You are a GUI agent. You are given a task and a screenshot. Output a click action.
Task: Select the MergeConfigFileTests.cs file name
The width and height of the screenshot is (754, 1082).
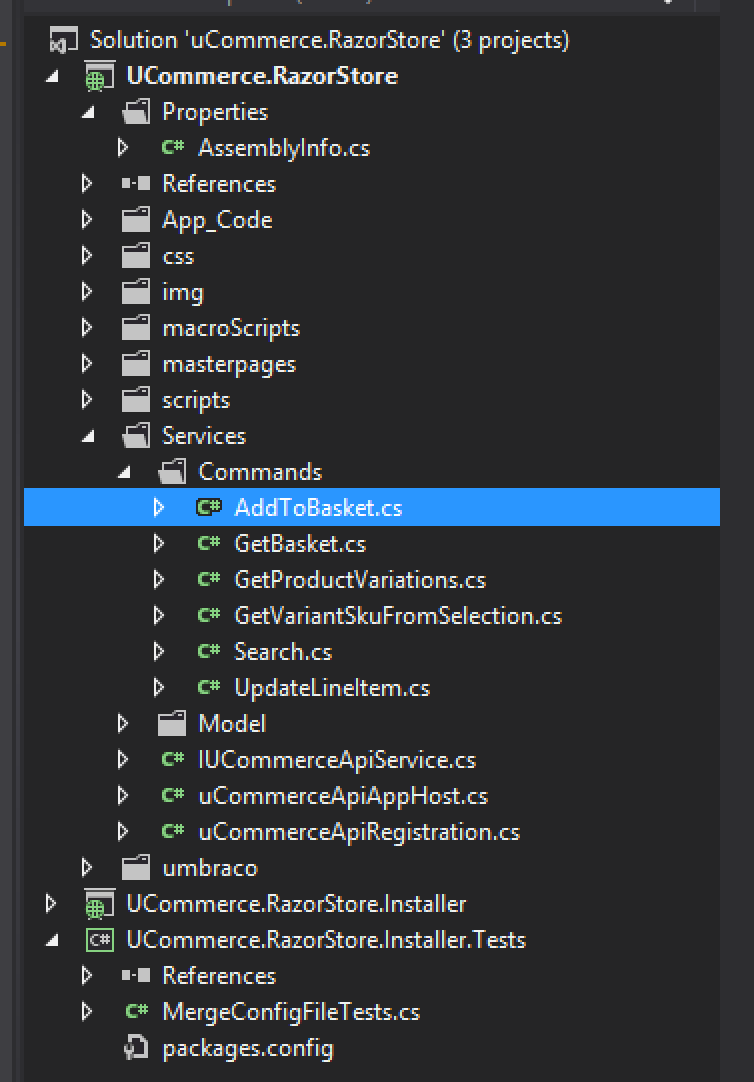pyautogui.click(x=291, y=1012)
